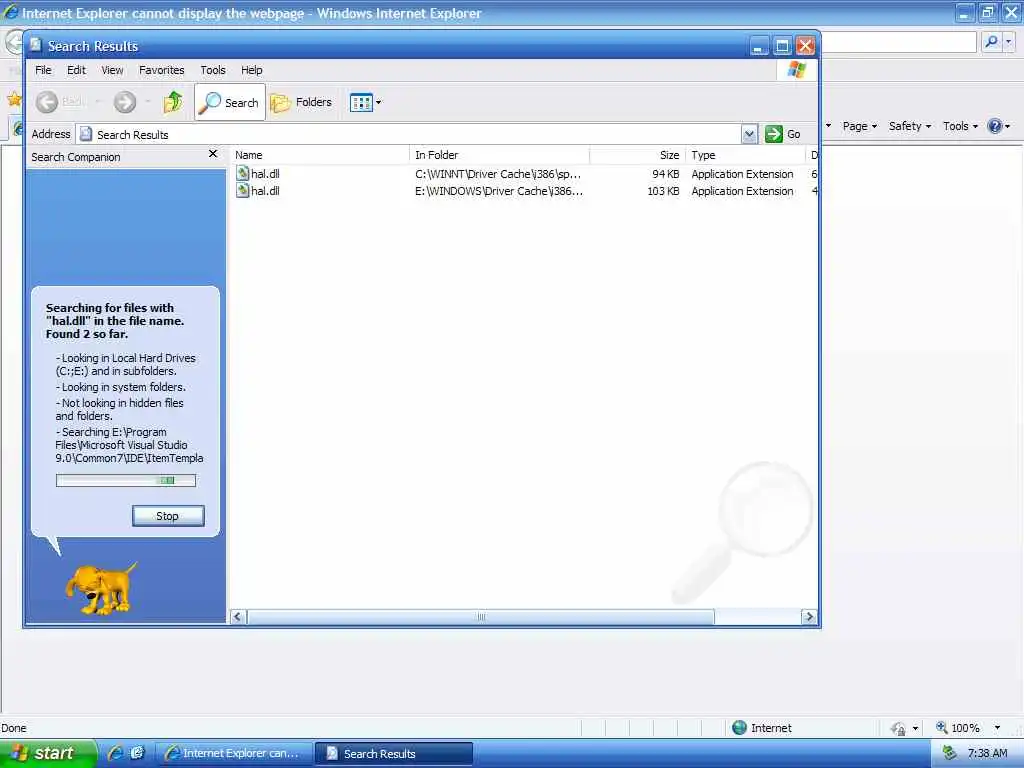
Task: Click the Search Results taskbar button
Action: pyautogui.click(x=393, y=754)
